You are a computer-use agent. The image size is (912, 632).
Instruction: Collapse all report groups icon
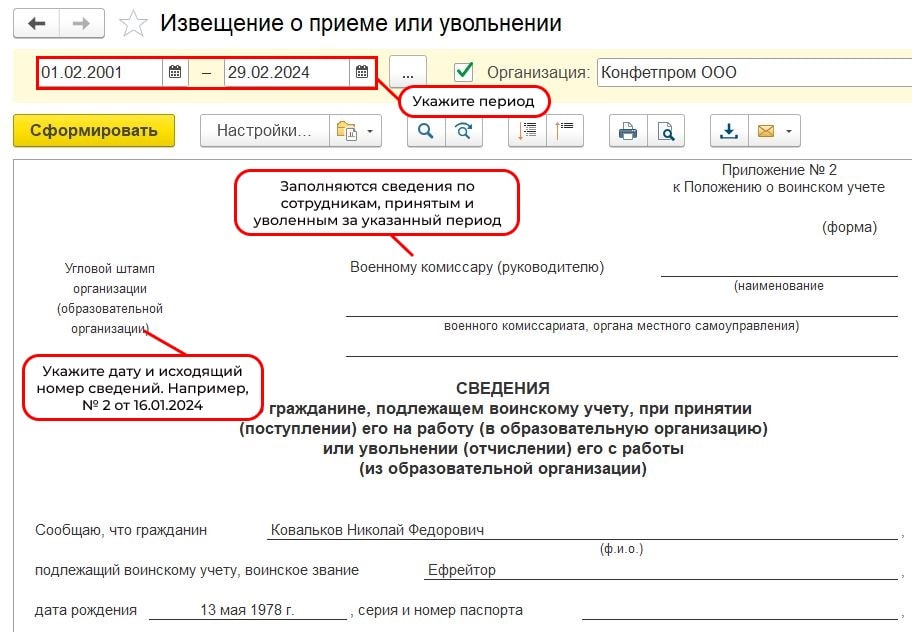tap(565, 131)
